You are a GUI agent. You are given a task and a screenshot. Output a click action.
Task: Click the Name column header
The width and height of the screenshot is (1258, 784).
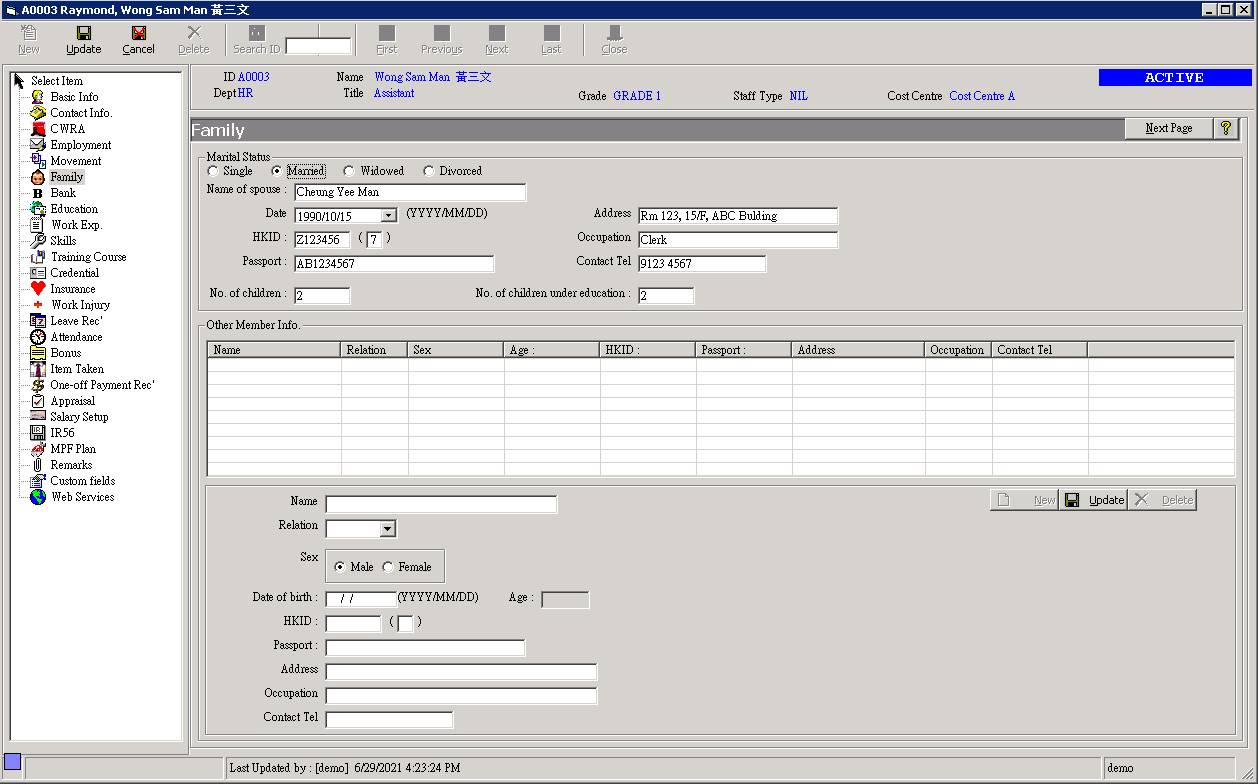(274, 350)
